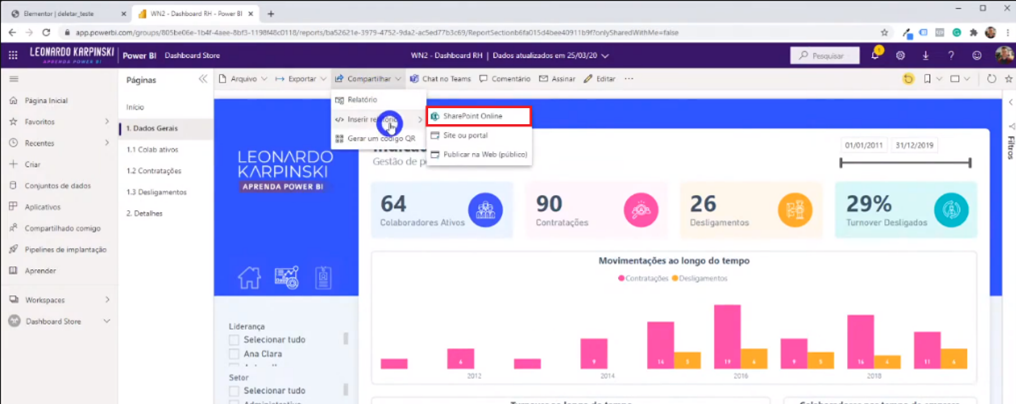
Task: Click the date range slider bar
Action: pos(907,162)
